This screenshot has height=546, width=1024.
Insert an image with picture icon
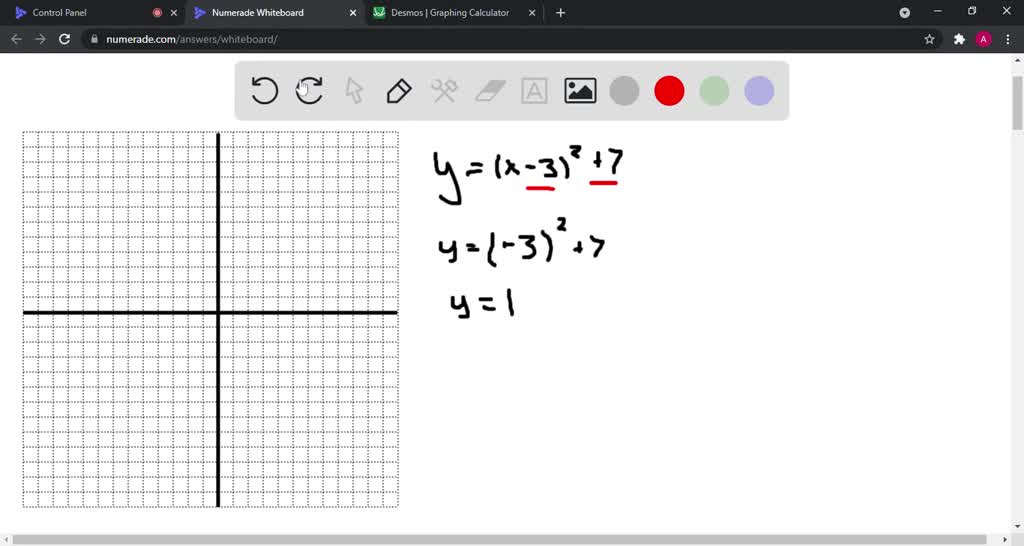[x=580, y=91]
